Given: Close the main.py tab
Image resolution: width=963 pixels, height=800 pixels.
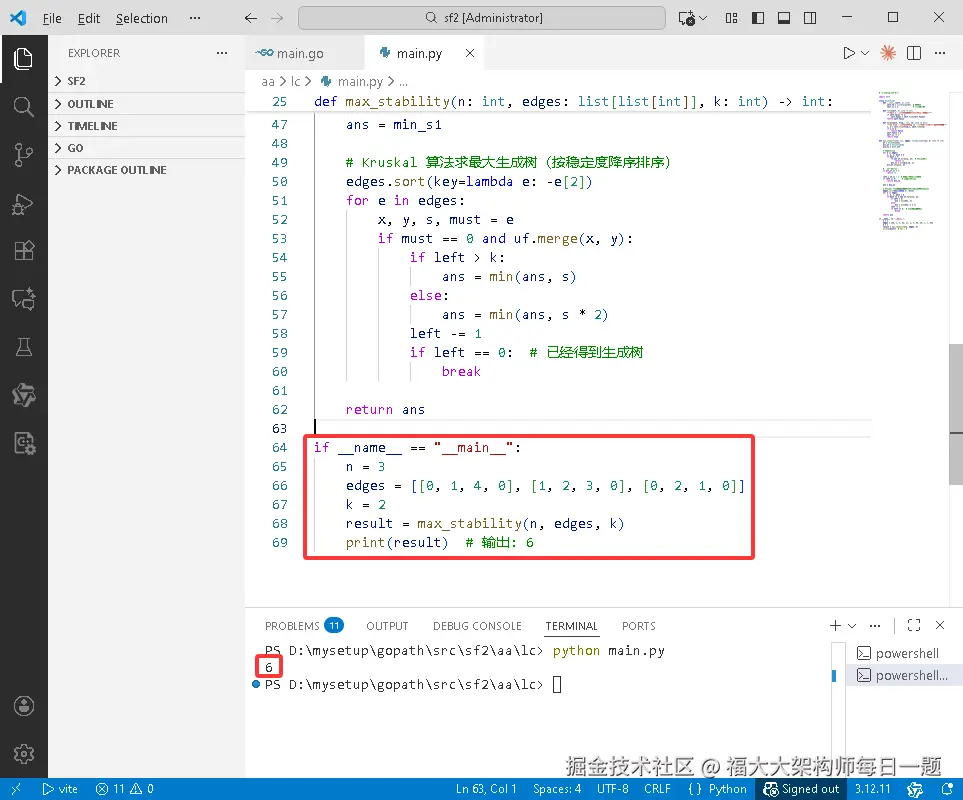Looking at the screenshot, I should click(470, 53).
